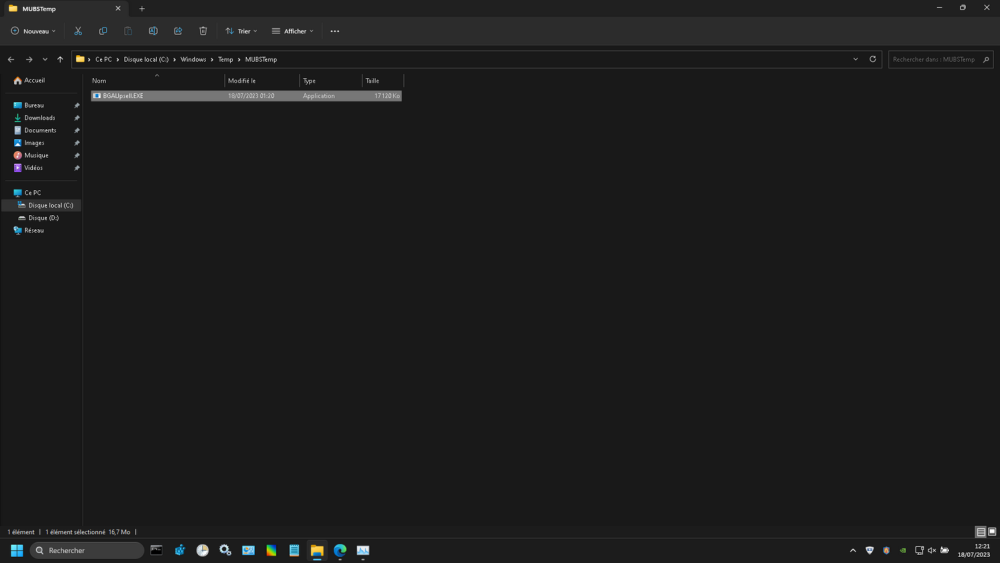Open recent locations dropdown chevron
Image resolution: width=1000 pixels, height=563 pixels.
point(45,59)
